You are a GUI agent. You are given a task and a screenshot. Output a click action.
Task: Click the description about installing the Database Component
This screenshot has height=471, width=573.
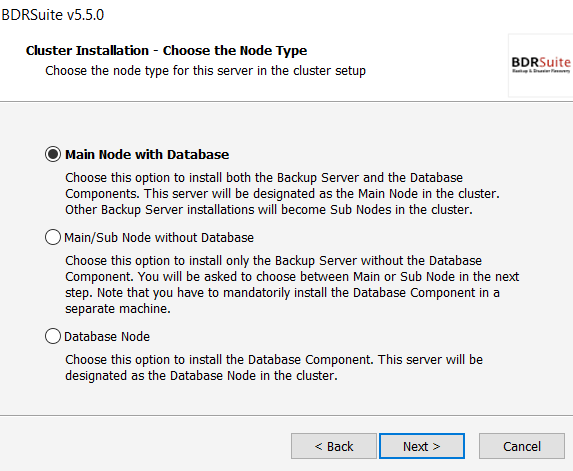[x=274, y=360]
